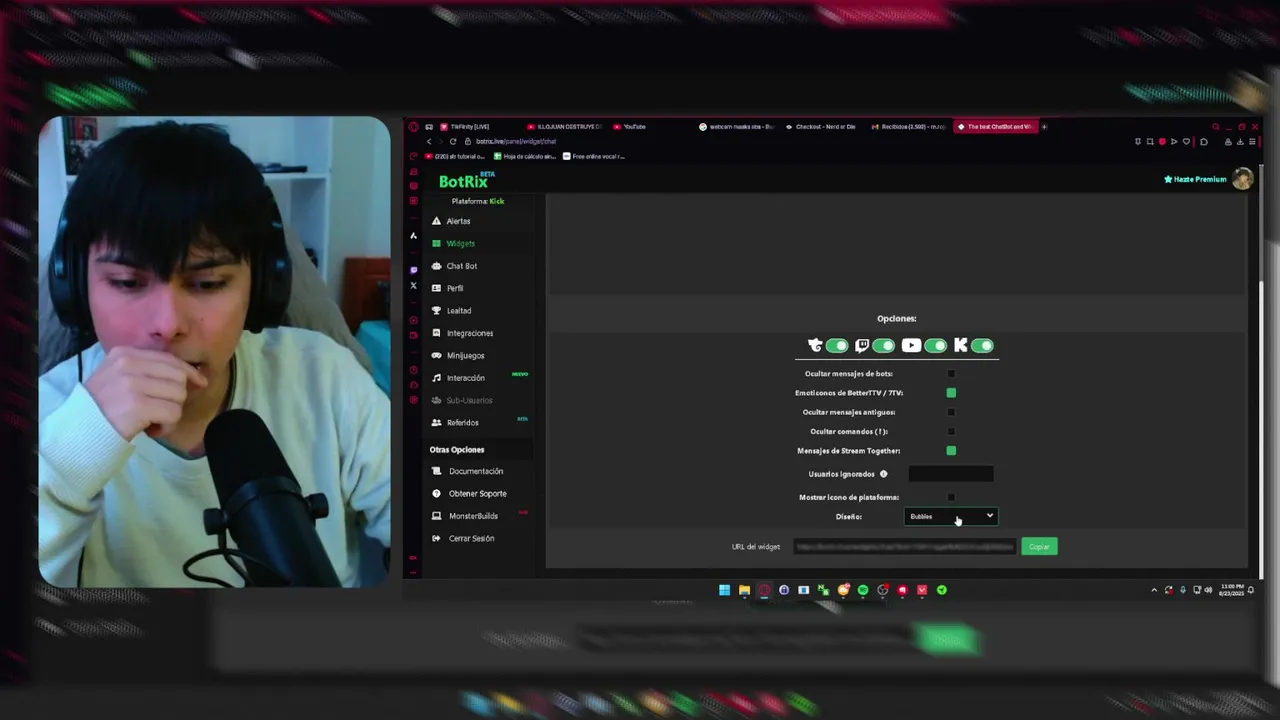Toggle the Twitch platform switch
The image size is (1280, 720).
click(x=883, y=346)
